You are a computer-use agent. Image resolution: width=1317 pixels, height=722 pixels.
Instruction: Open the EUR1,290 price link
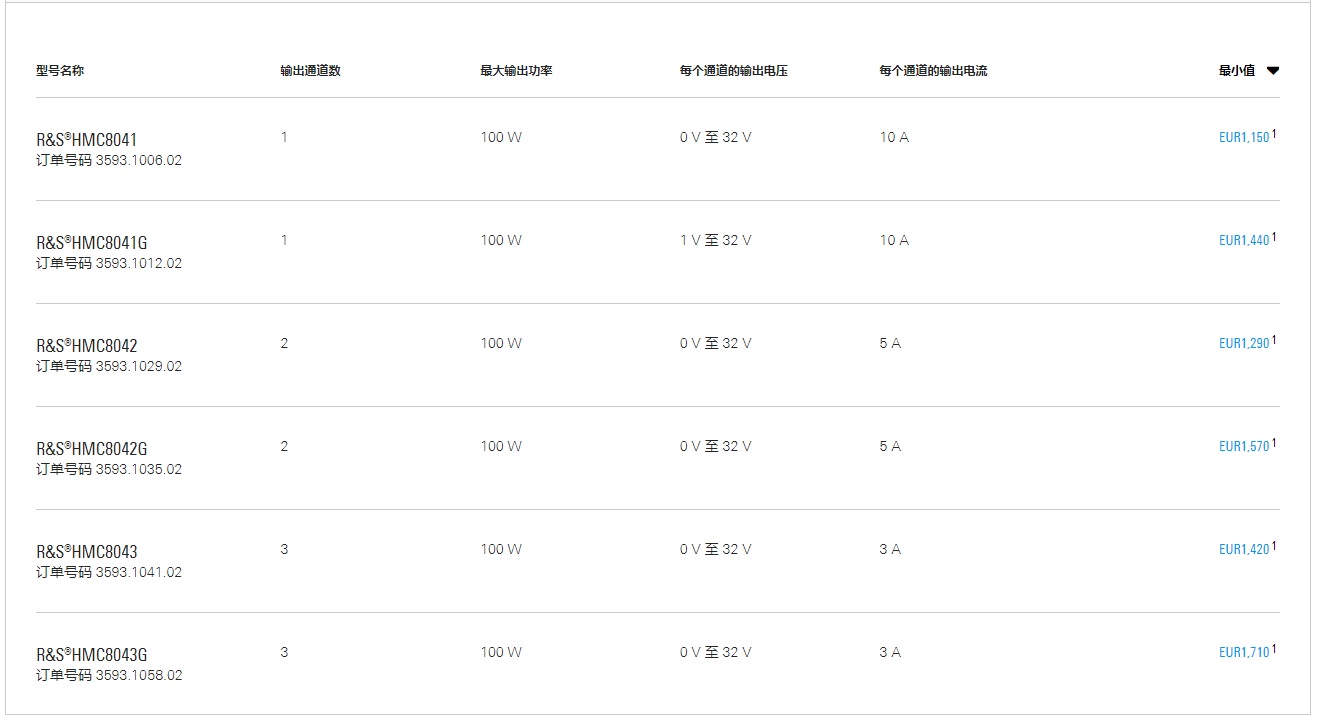(1243, 344)
